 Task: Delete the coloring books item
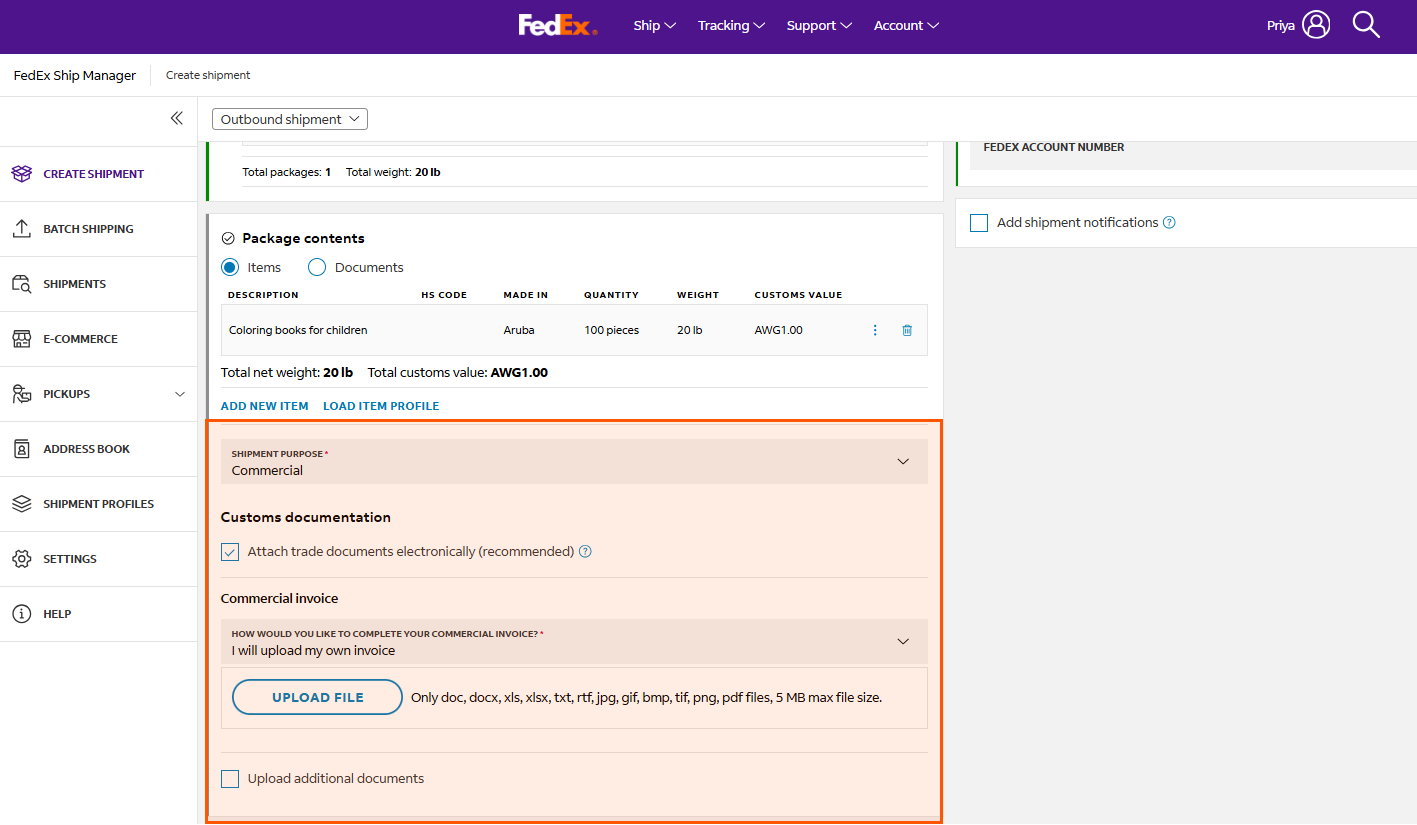(907, 330)
